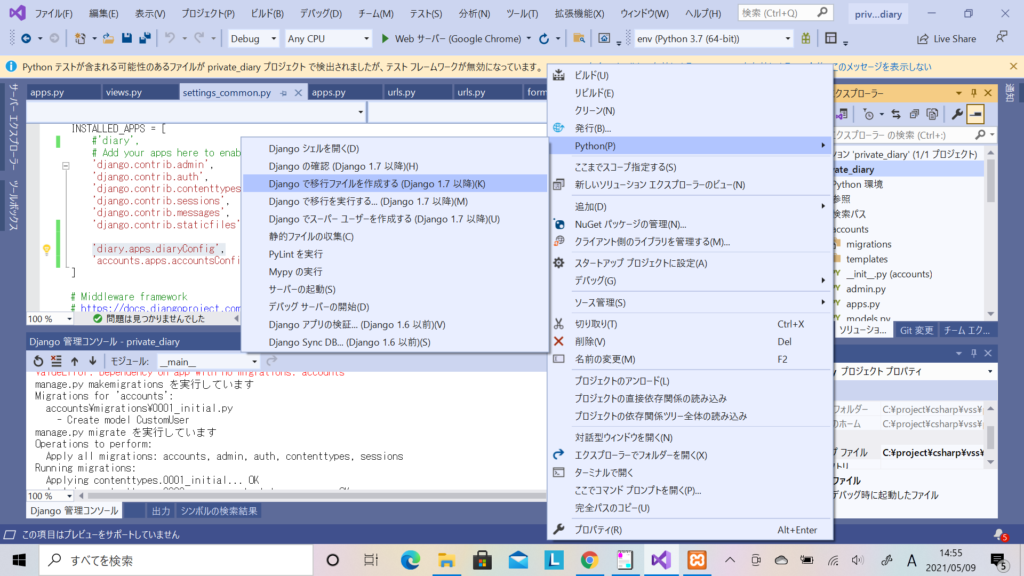Open the Python package gift icon

806,39
